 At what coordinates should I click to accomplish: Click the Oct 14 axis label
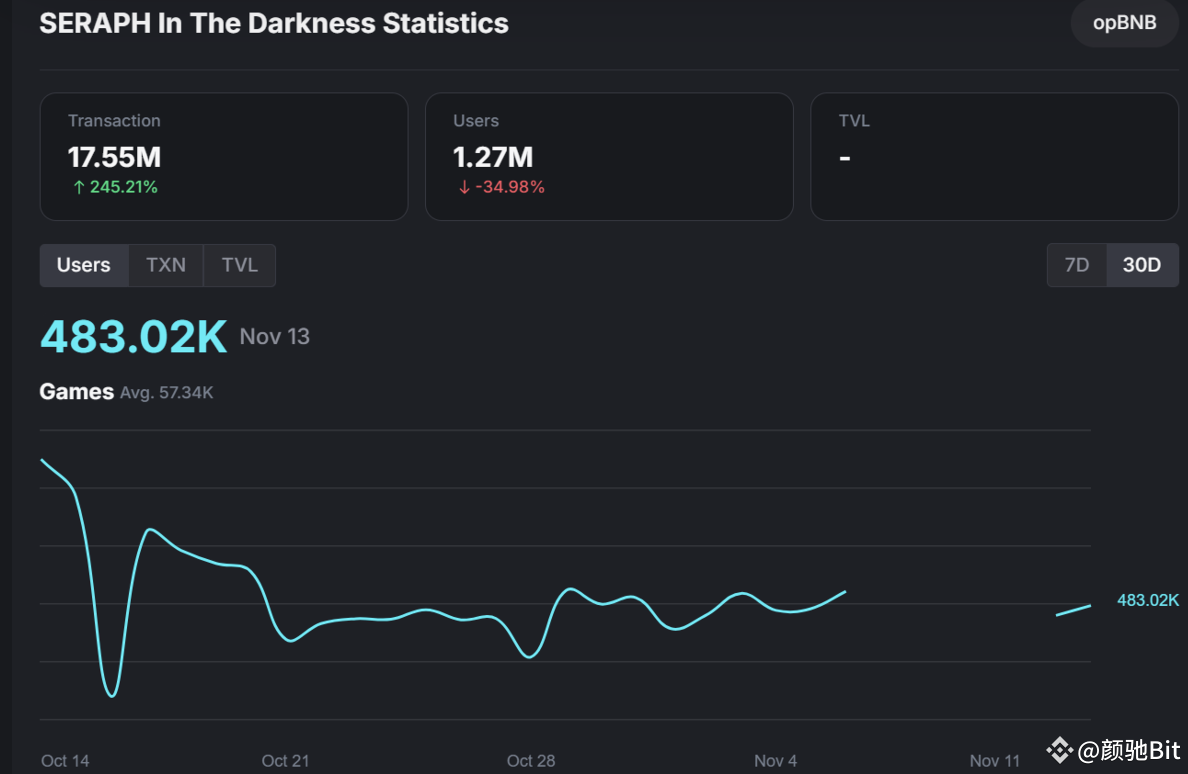tap(64, 761)
